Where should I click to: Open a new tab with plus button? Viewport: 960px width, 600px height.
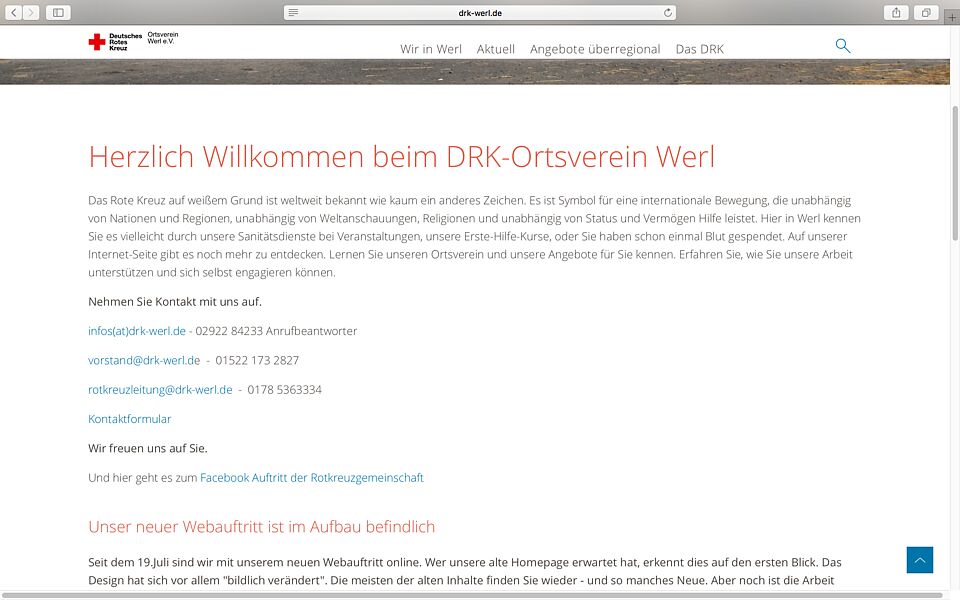click(x=952, y=17)
